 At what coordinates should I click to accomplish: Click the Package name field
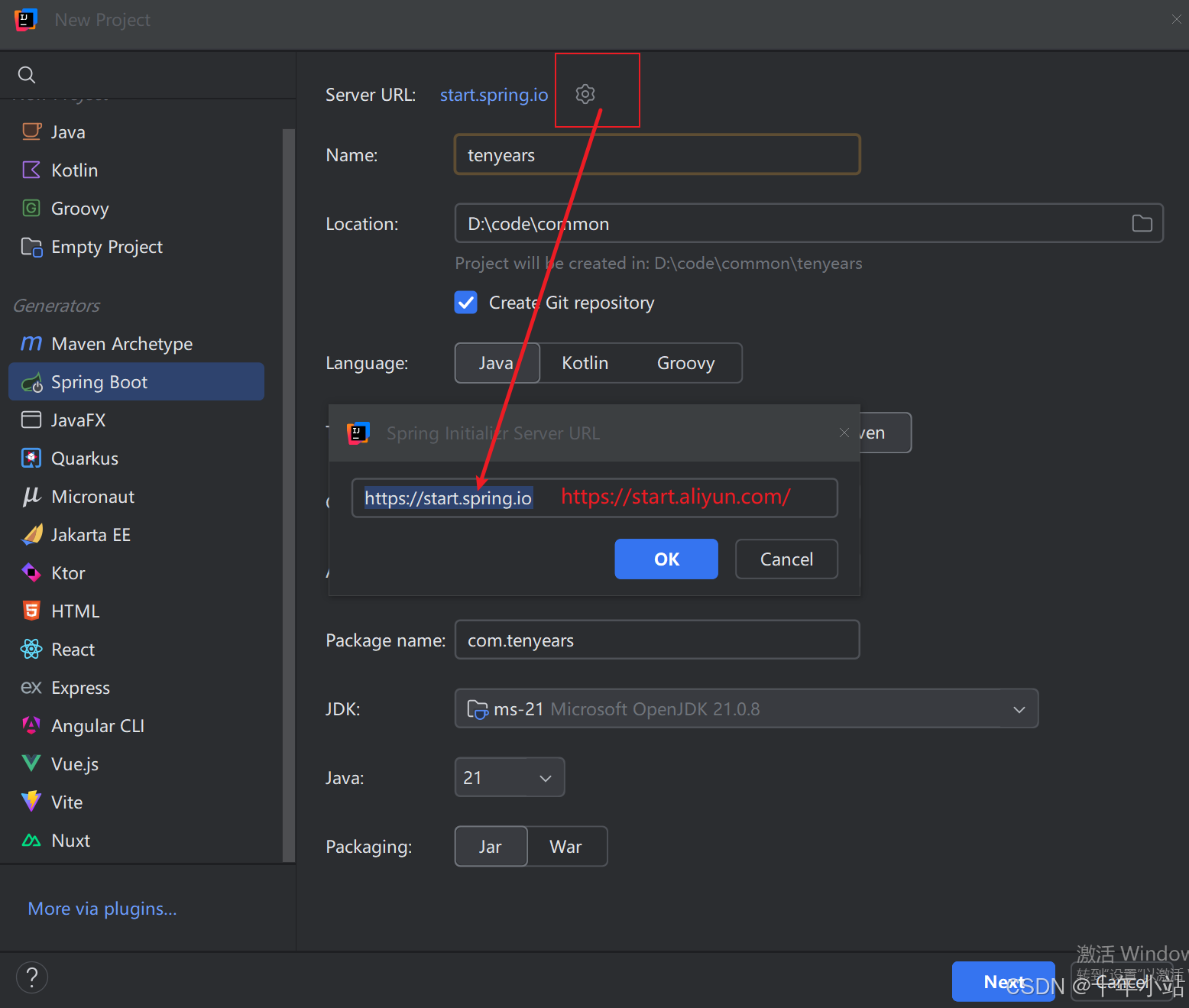[657, 640]
